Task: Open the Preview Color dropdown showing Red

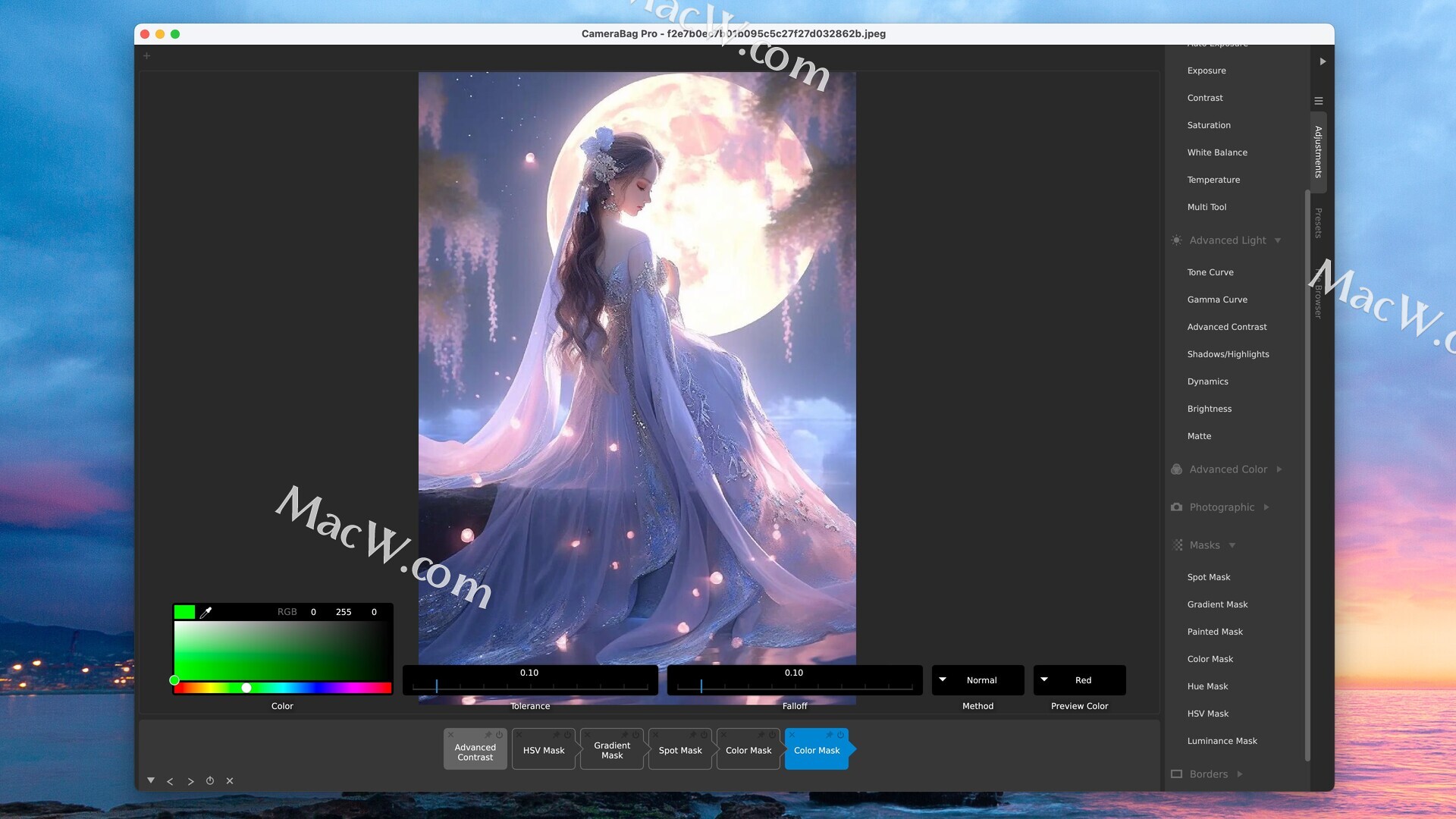Action: [x=1079, y=680]
